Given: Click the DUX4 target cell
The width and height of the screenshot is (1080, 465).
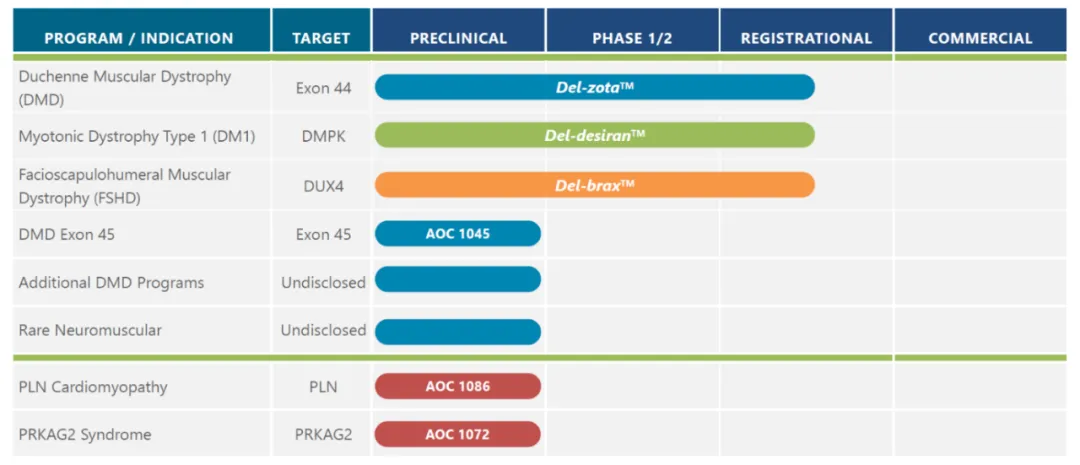Looking at the screenshot, I should tap(323, 186).
